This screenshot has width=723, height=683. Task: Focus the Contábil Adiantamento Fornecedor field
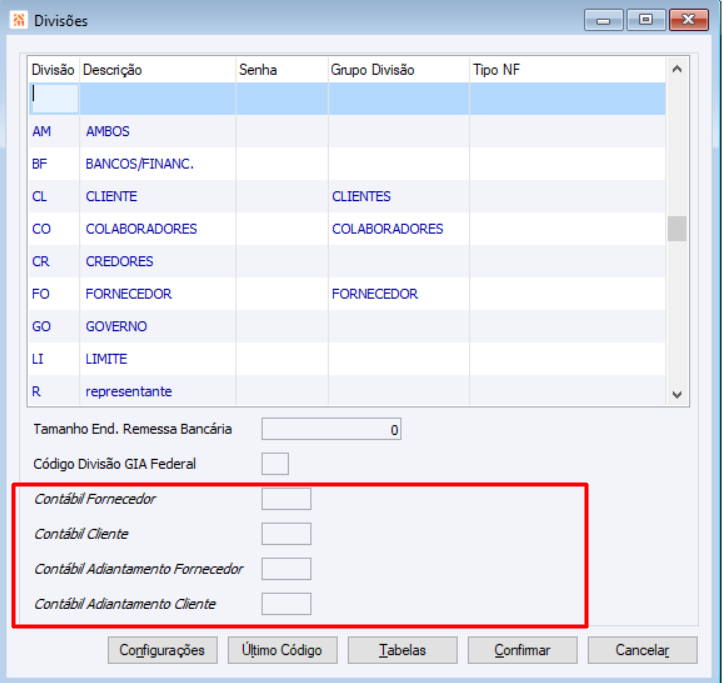pos(286,569)
